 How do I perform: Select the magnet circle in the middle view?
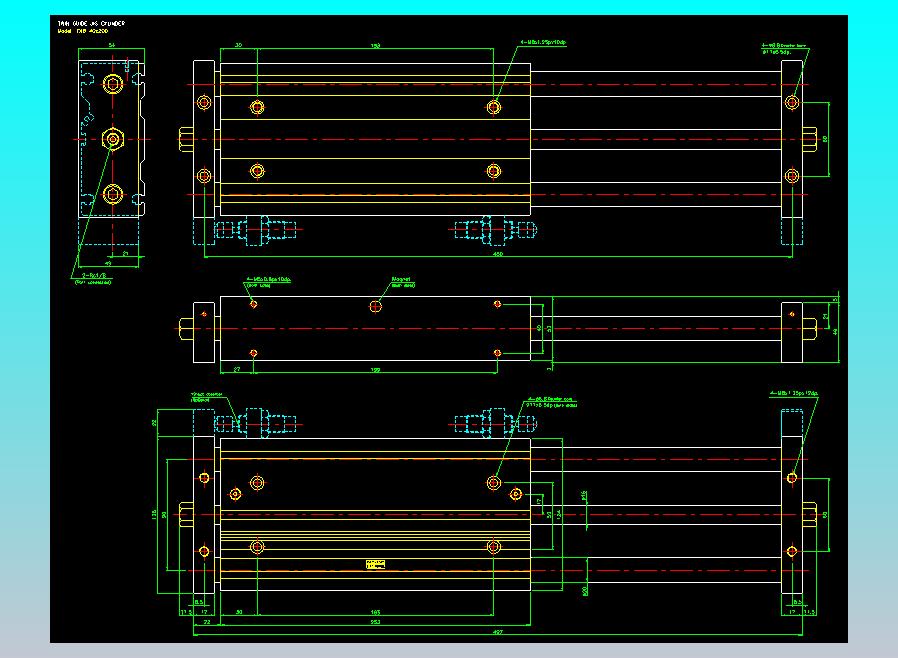click(375, 305)
